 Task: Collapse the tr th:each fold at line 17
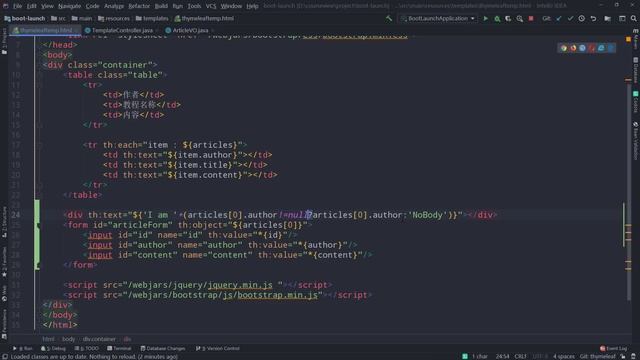tap(39, 145)
